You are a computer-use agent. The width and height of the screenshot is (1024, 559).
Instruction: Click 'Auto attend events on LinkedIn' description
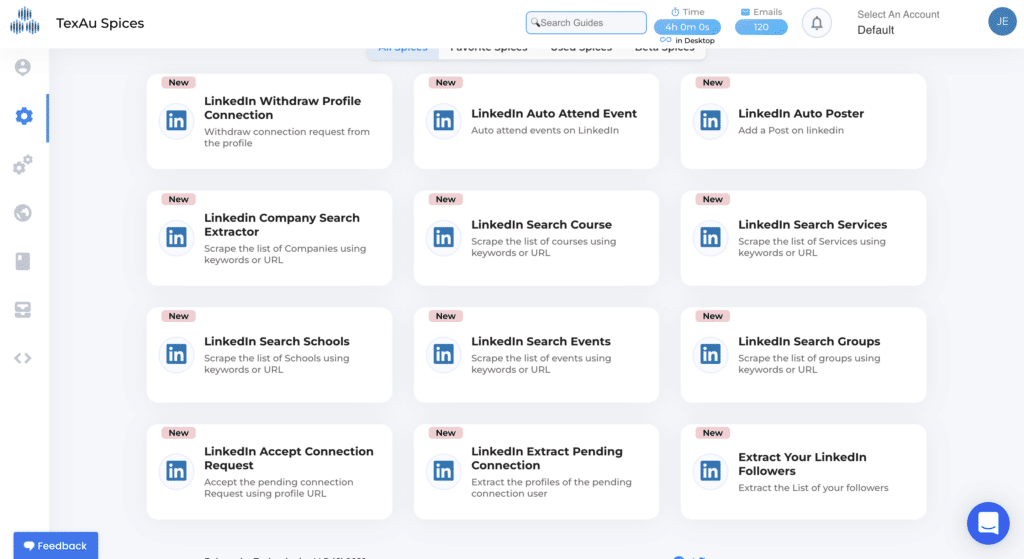pyautogui.click(x=545, y=130)
